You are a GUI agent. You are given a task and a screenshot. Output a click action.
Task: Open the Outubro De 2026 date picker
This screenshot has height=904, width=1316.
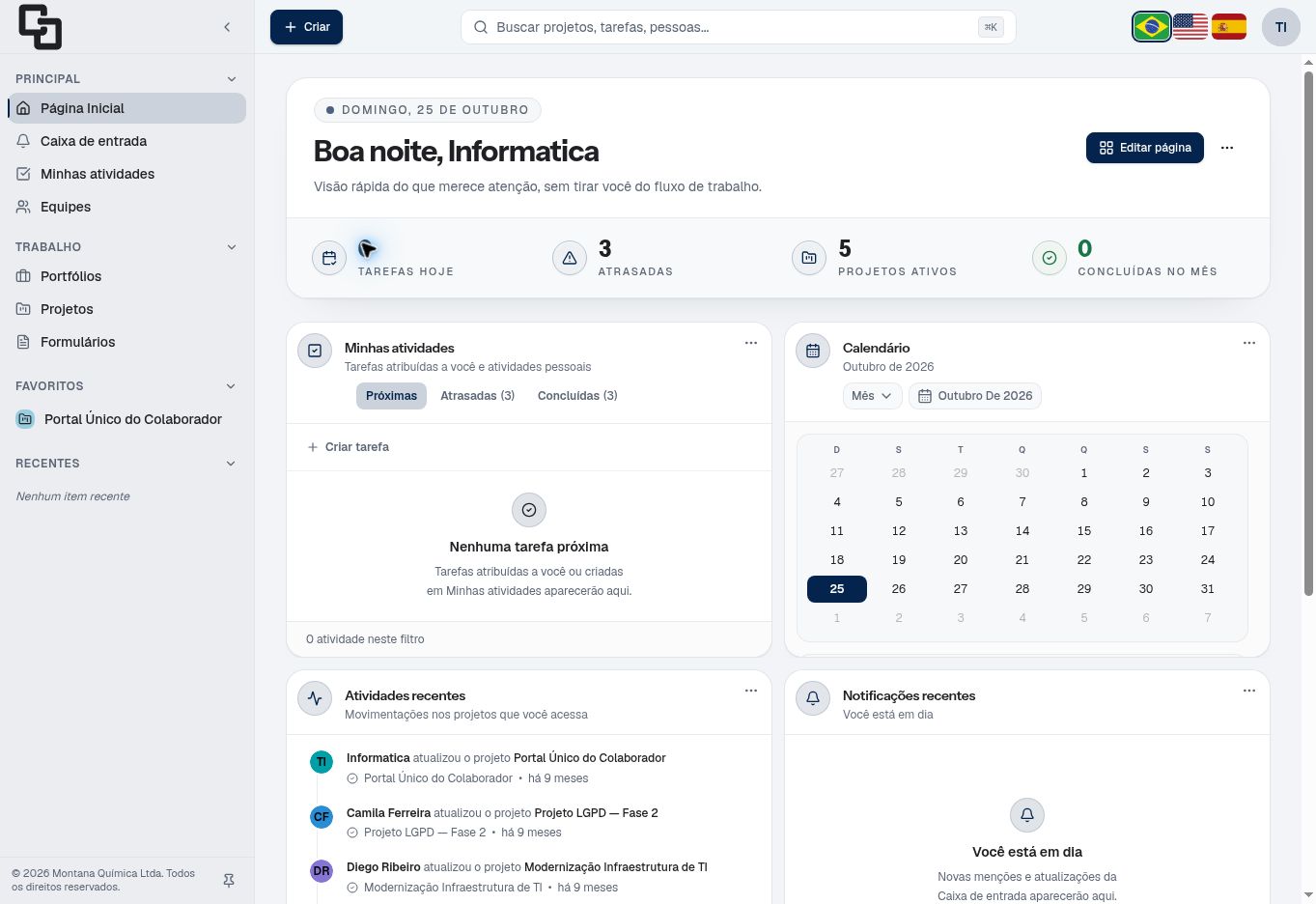click(x=975, y=396)
